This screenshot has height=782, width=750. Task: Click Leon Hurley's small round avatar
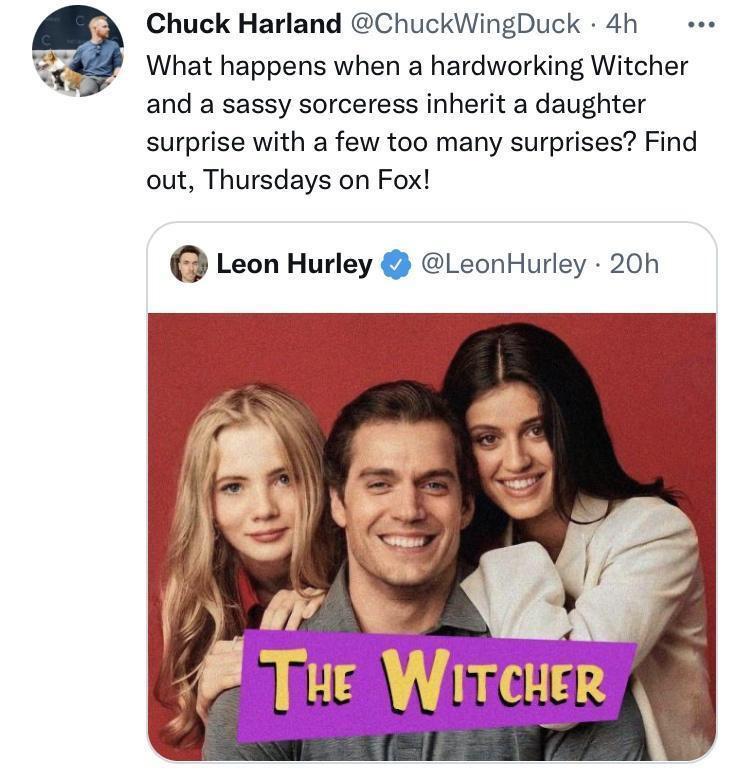[x=188, y=264]
